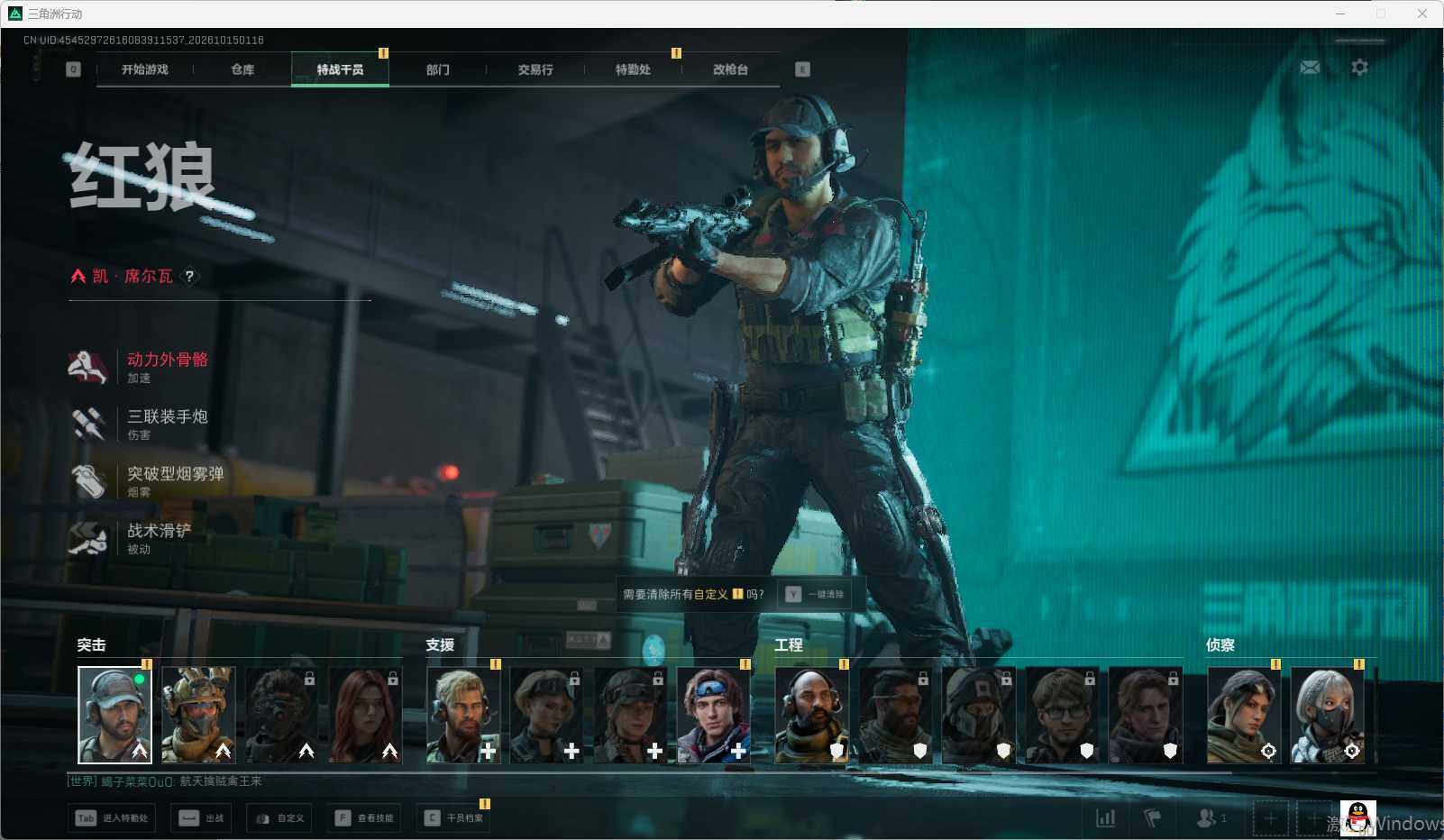This screenshot has height=840, width=1444.
Task: Open the statistics bar chart icon
Action: tap(1105, 817)
